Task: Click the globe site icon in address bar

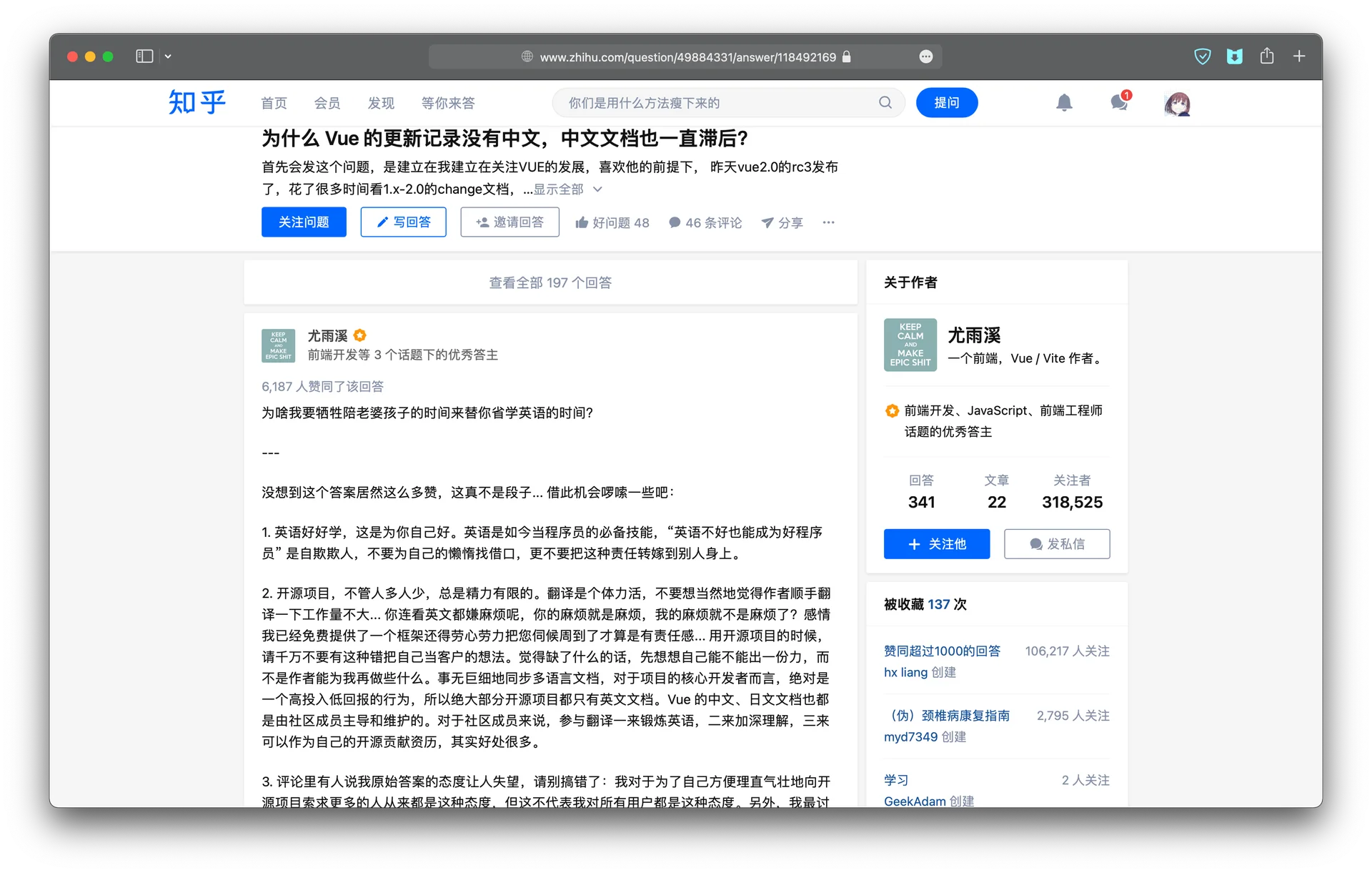Action: pyautogui.click(x=527, y=56)
